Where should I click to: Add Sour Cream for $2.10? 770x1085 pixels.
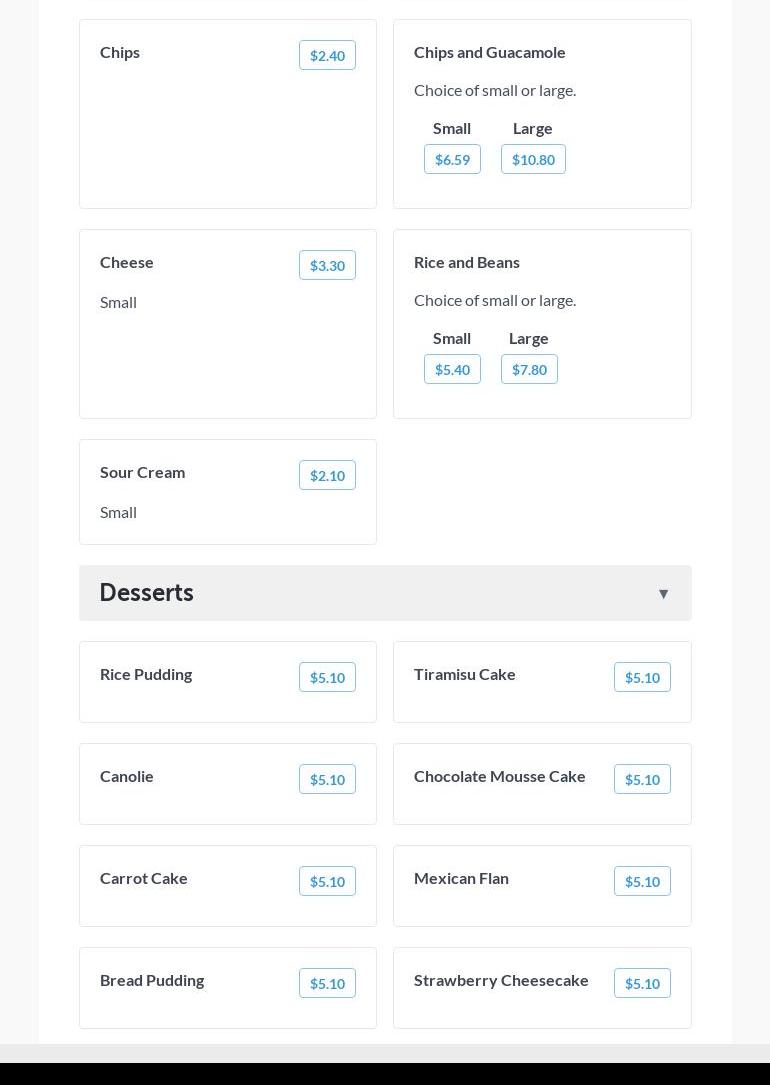coord(327,475)
